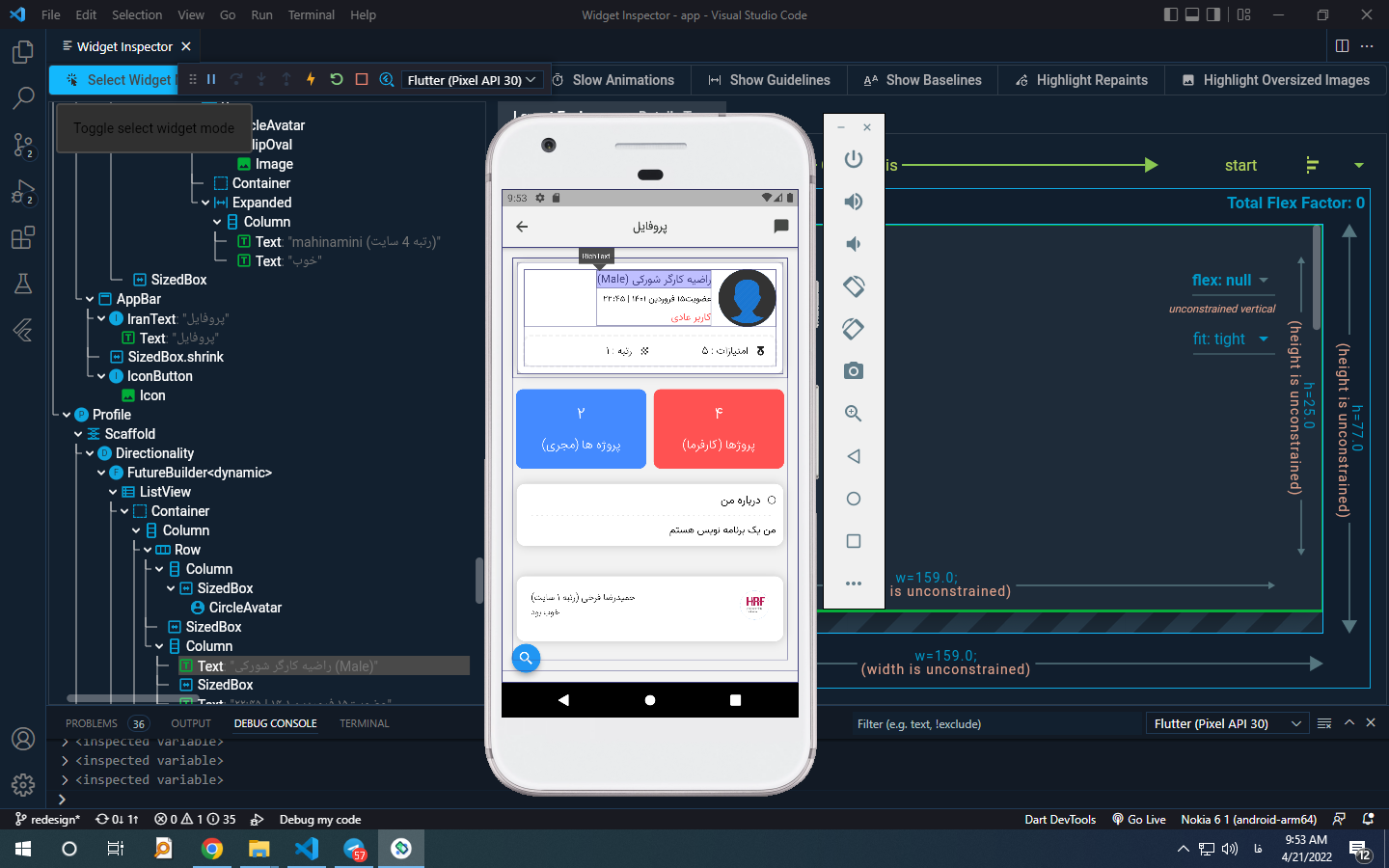Open the Testing flask view
The width and height of the screenshot is (1389, 868).
pos(23,284)
